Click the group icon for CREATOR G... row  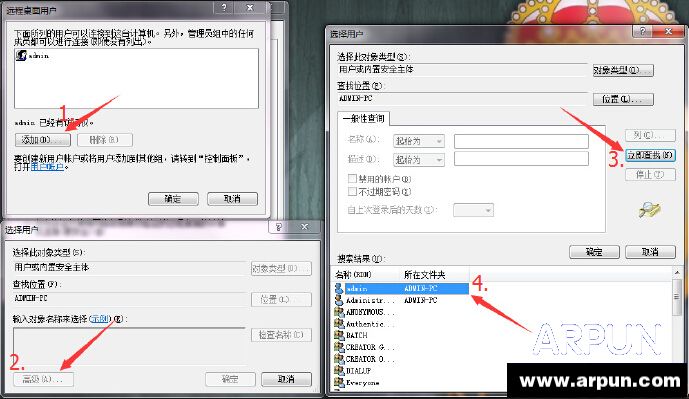[x=339, y=347]
